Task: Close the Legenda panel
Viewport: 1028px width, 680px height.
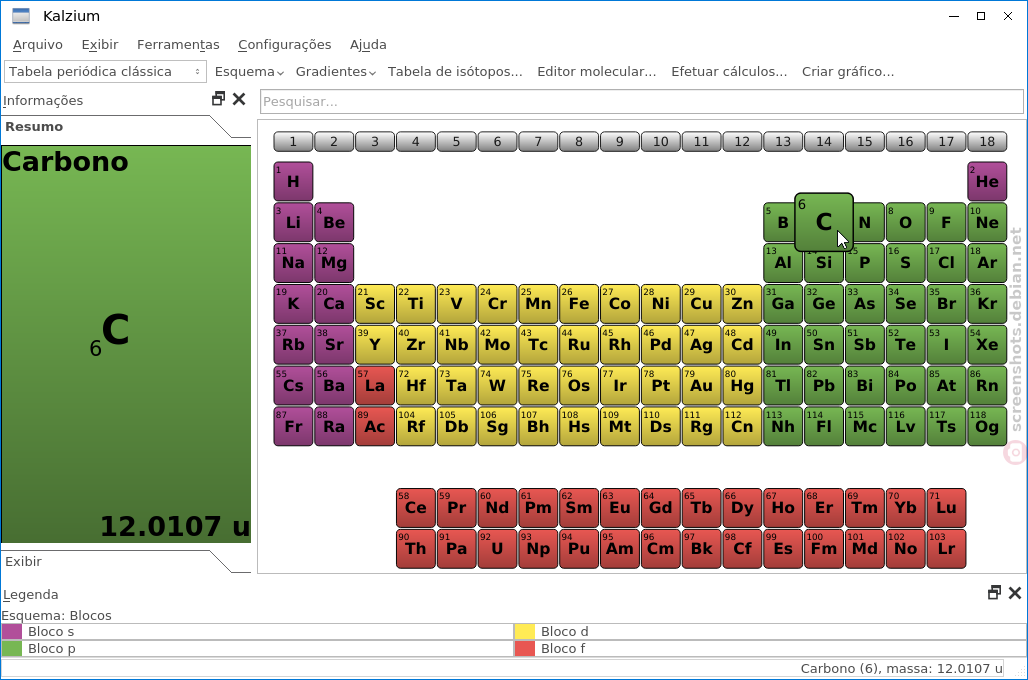Action: pyautogui.click(x=1015, y=593)
